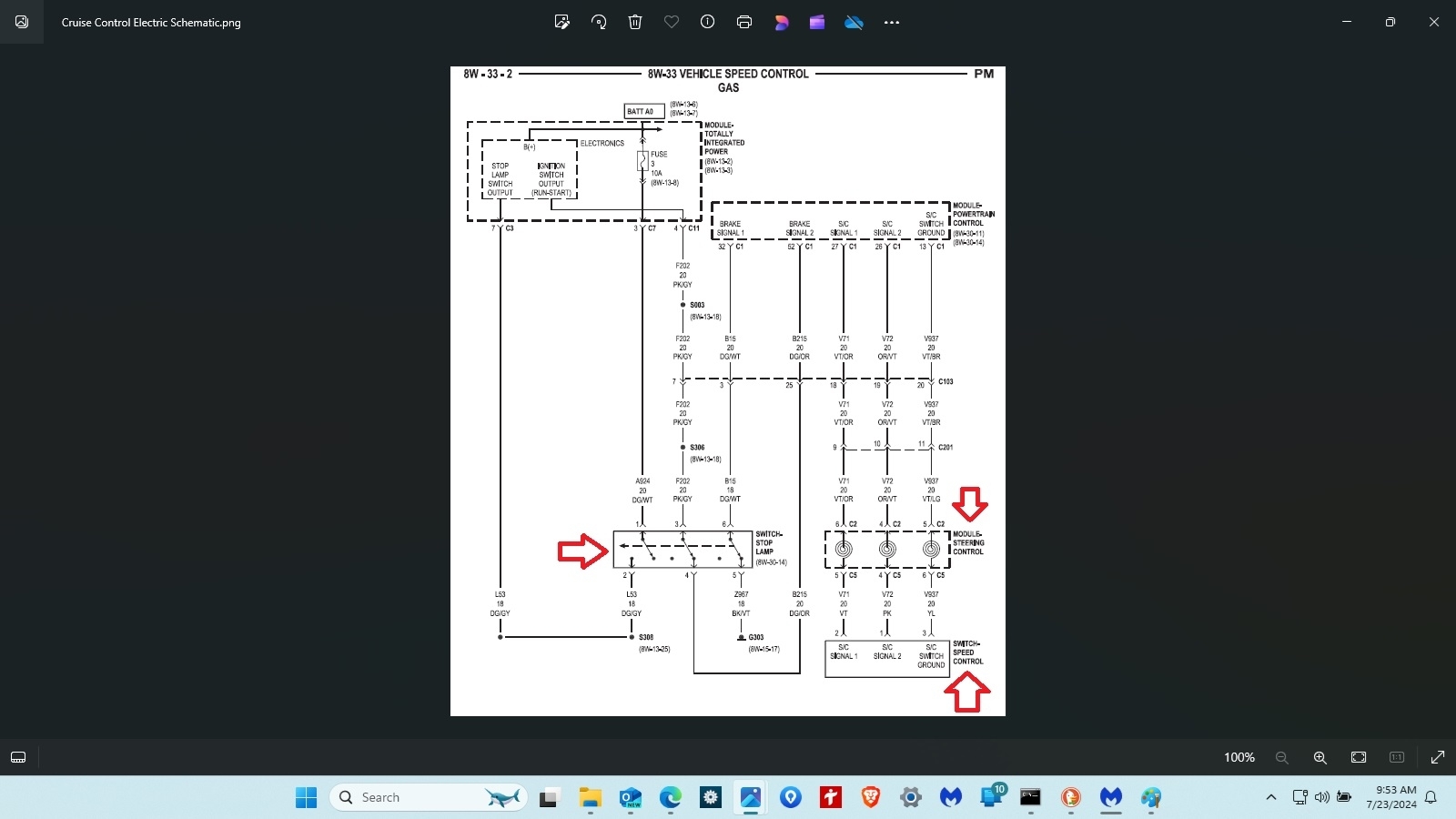The width and height of the screenshot is (1456, 819).
Task: Open the Edit image tool
Action: 562,22
